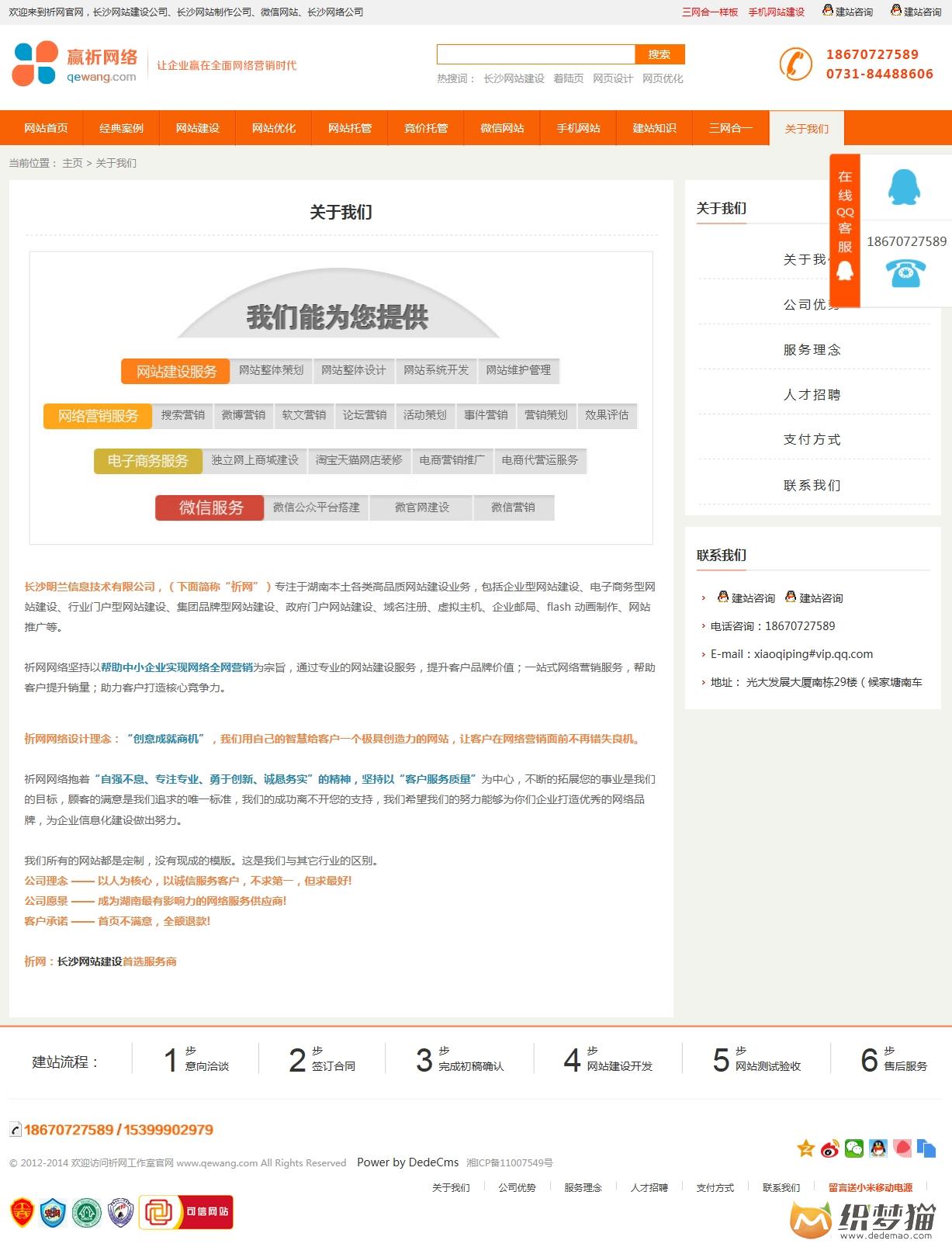Click the 网页设计 hot search keyword
952x1254 pixels.
coord(613,78)
